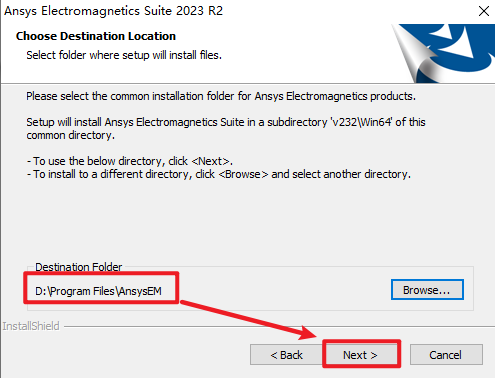Image resolution: width=495 pixels, height=378 pixels.
Task: Click the 'To use the below directory' instruction
Action: [x=130, y=161]
